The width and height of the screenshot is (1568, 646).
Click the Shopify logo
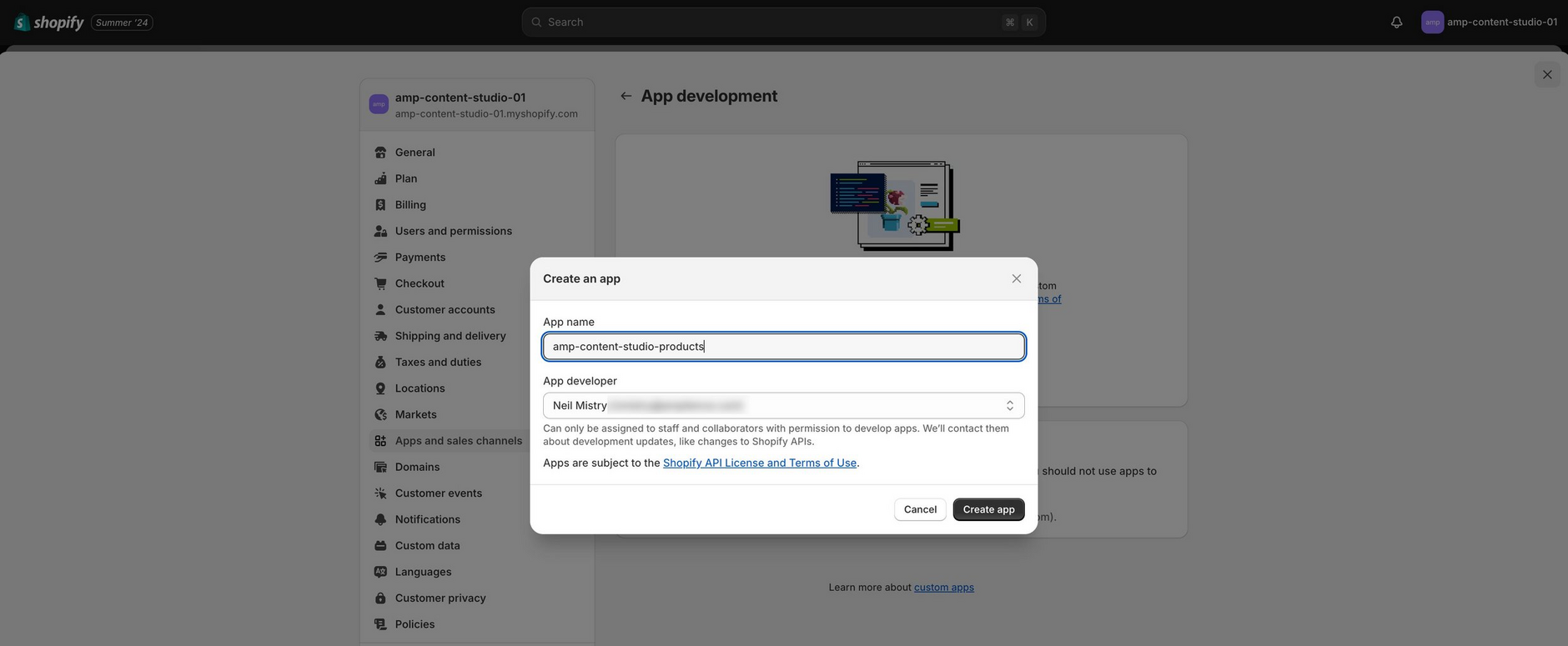(49, 23)
